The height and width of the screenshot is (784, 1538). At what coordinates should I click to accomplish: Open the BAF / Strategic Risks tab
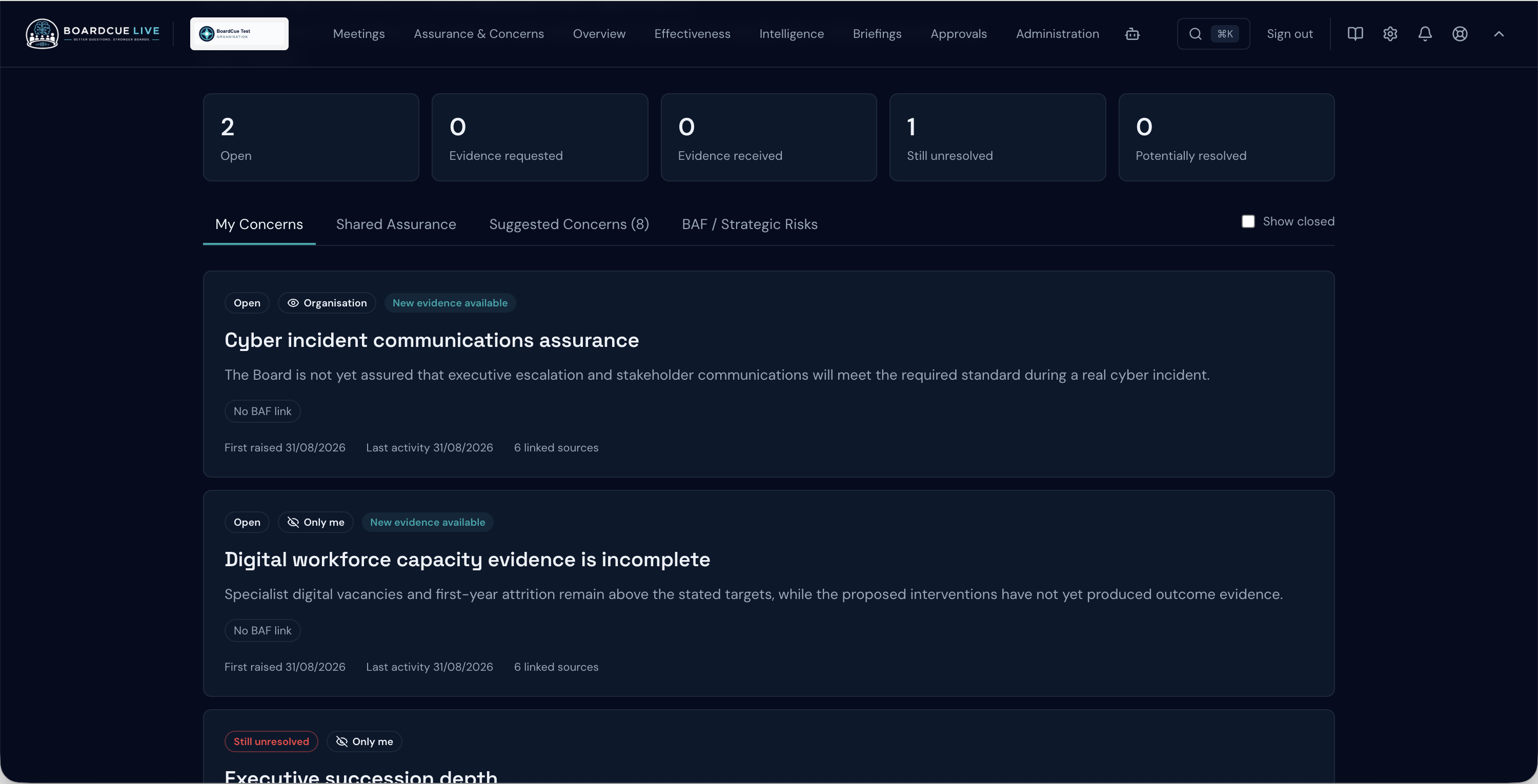click(x=750, y=224)
